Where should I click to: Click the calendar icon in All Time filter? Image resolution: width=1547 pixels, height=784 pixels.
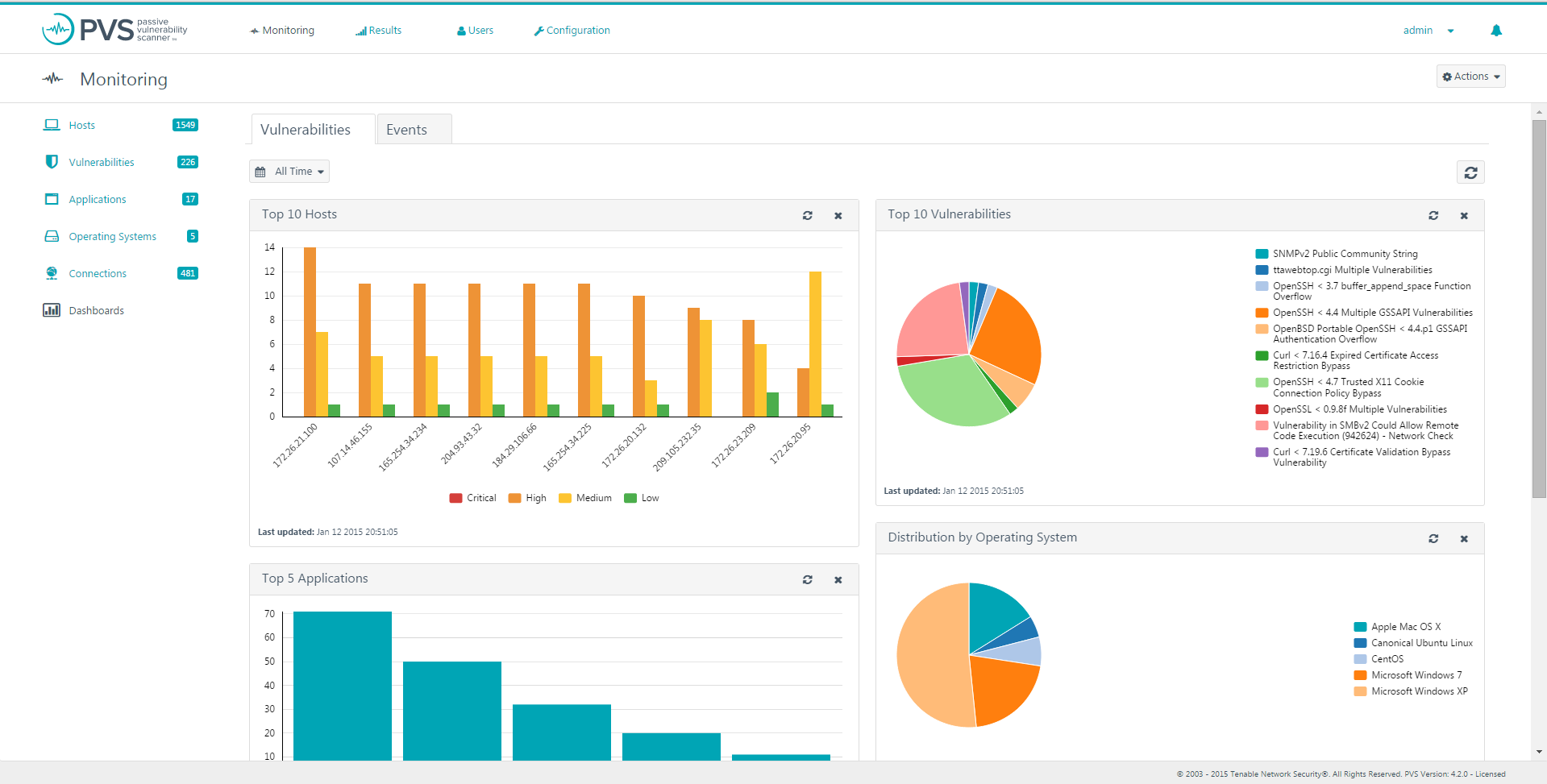tap(260, 172)
